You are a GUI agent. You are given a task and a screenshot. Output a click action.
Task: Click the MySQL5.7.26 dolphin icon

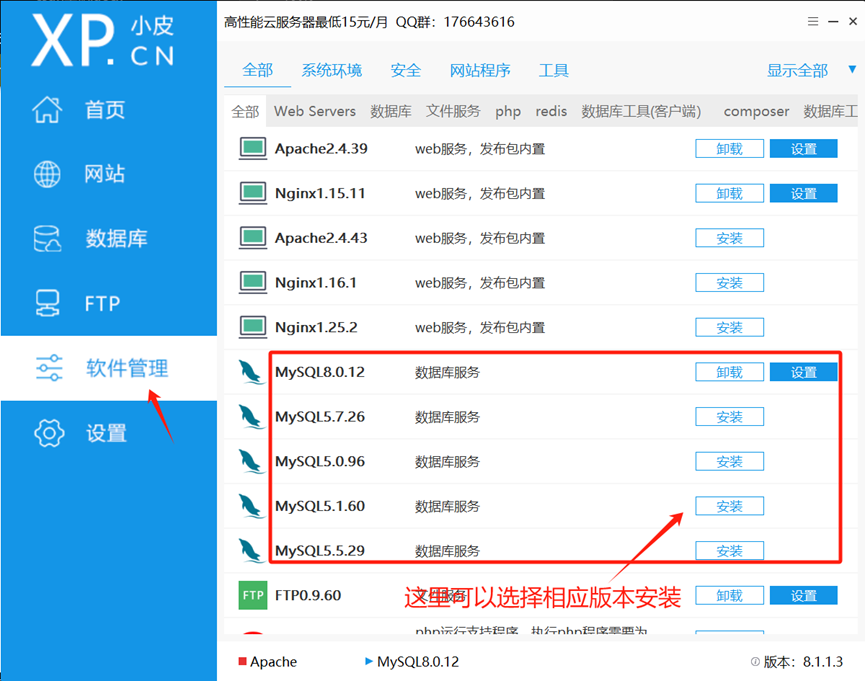pyautogui.click(x=251, y=417)
